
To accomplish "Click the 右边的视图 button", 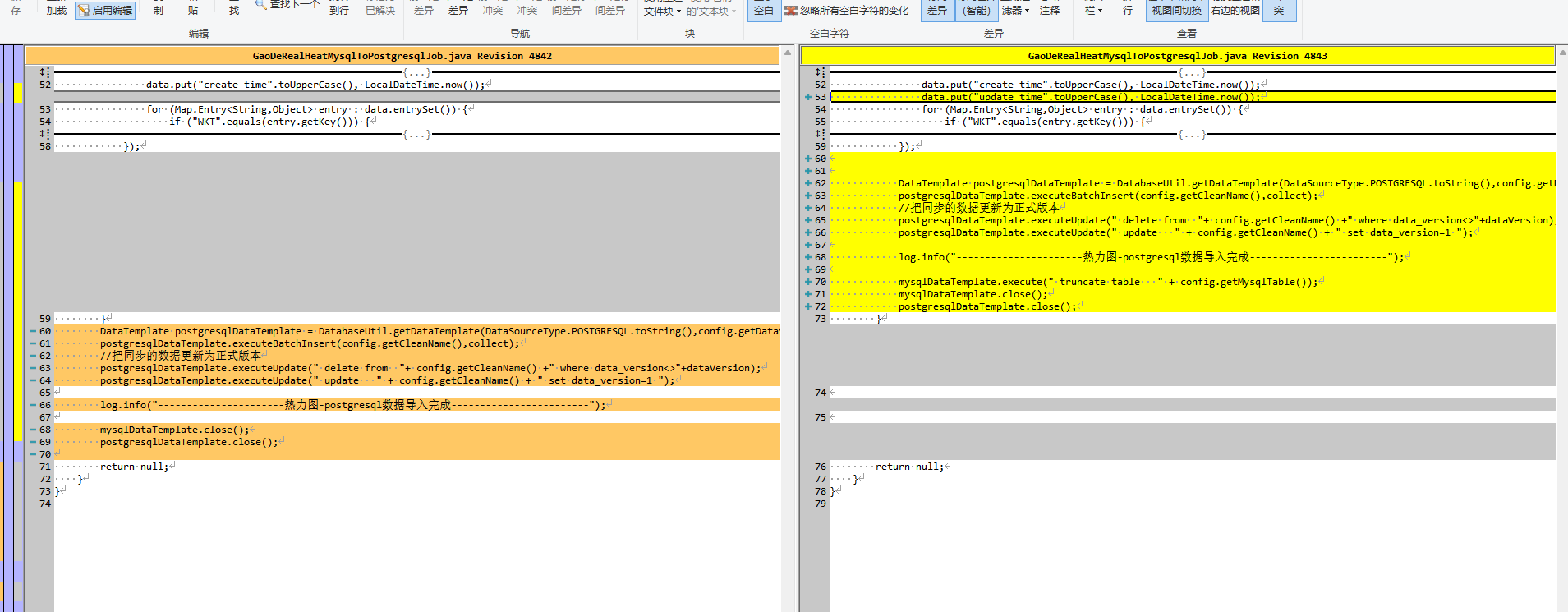I will pyautogui.click(x=1235, y=11).
